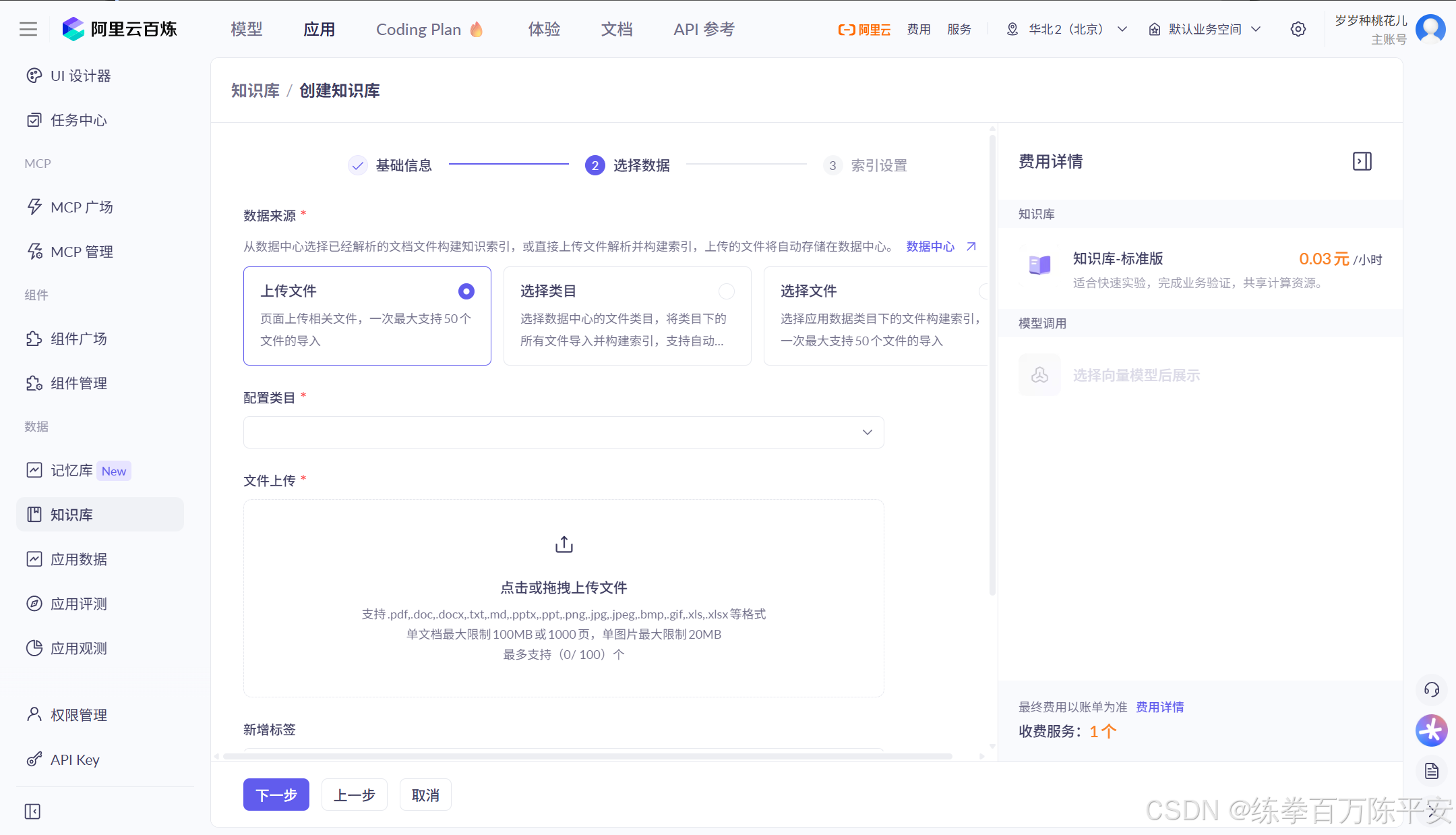Click the 下一步 button
This screenshot has height=835, width=1456.
(x=276, y=795)
